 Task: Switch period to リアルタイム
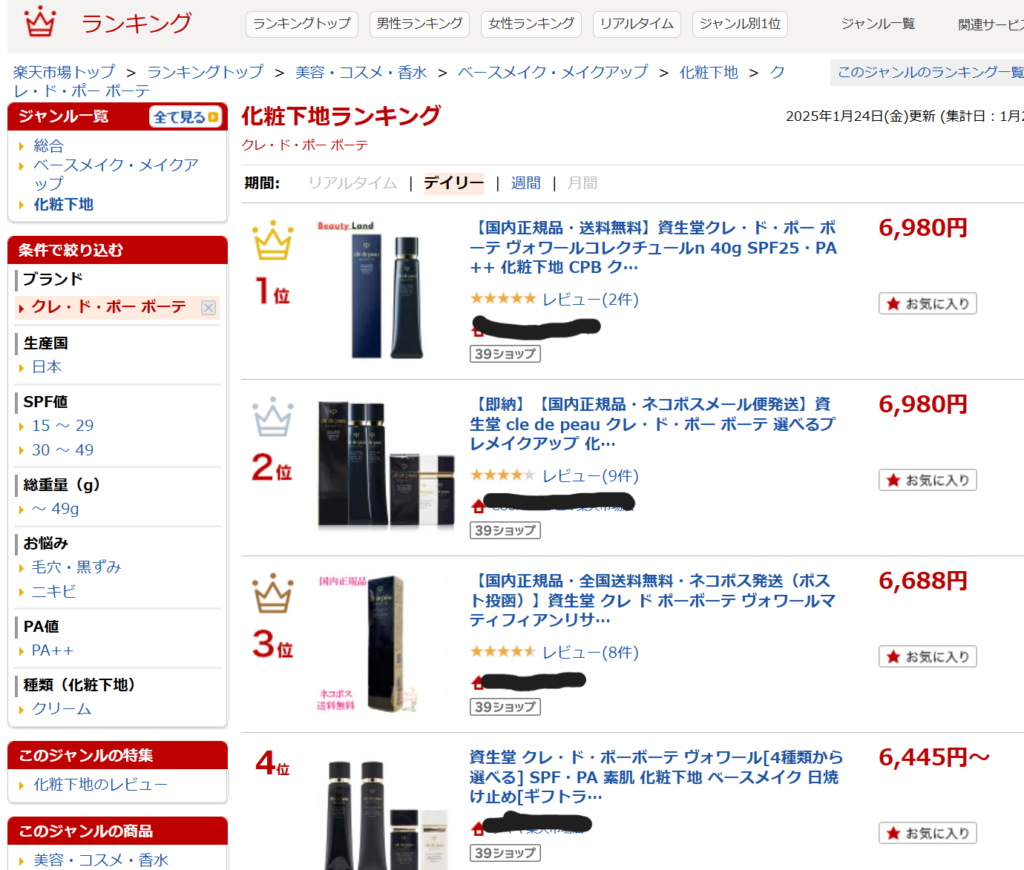pyautogui.click(x=353, y=183)
